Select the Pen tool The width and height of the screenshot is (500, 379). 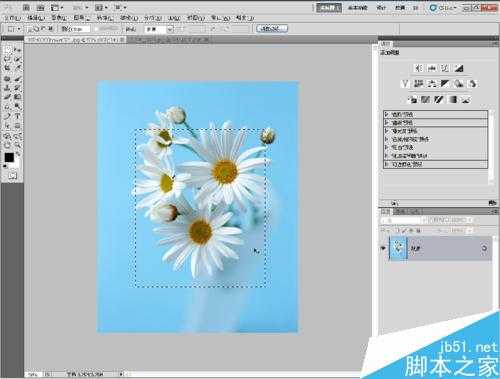click(x=7, y=117)
